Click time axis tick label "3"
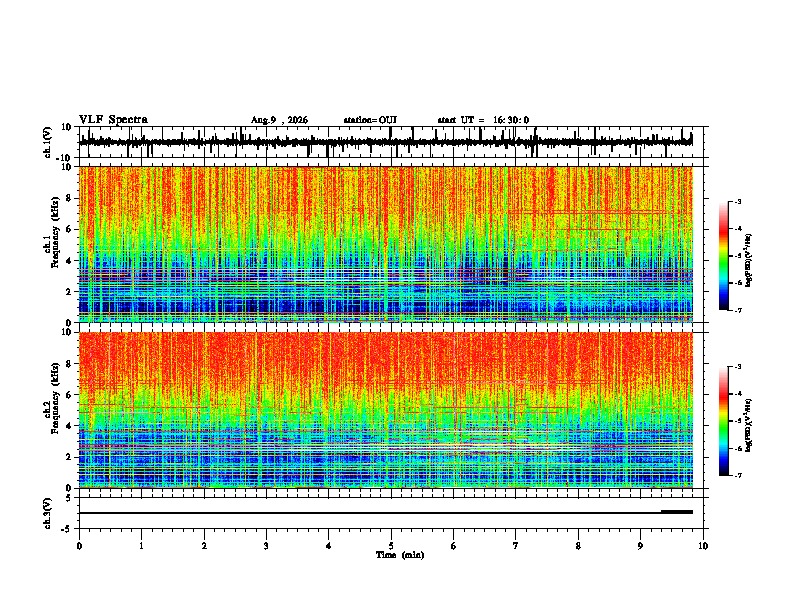792x612 pixels. coord(266,546)
